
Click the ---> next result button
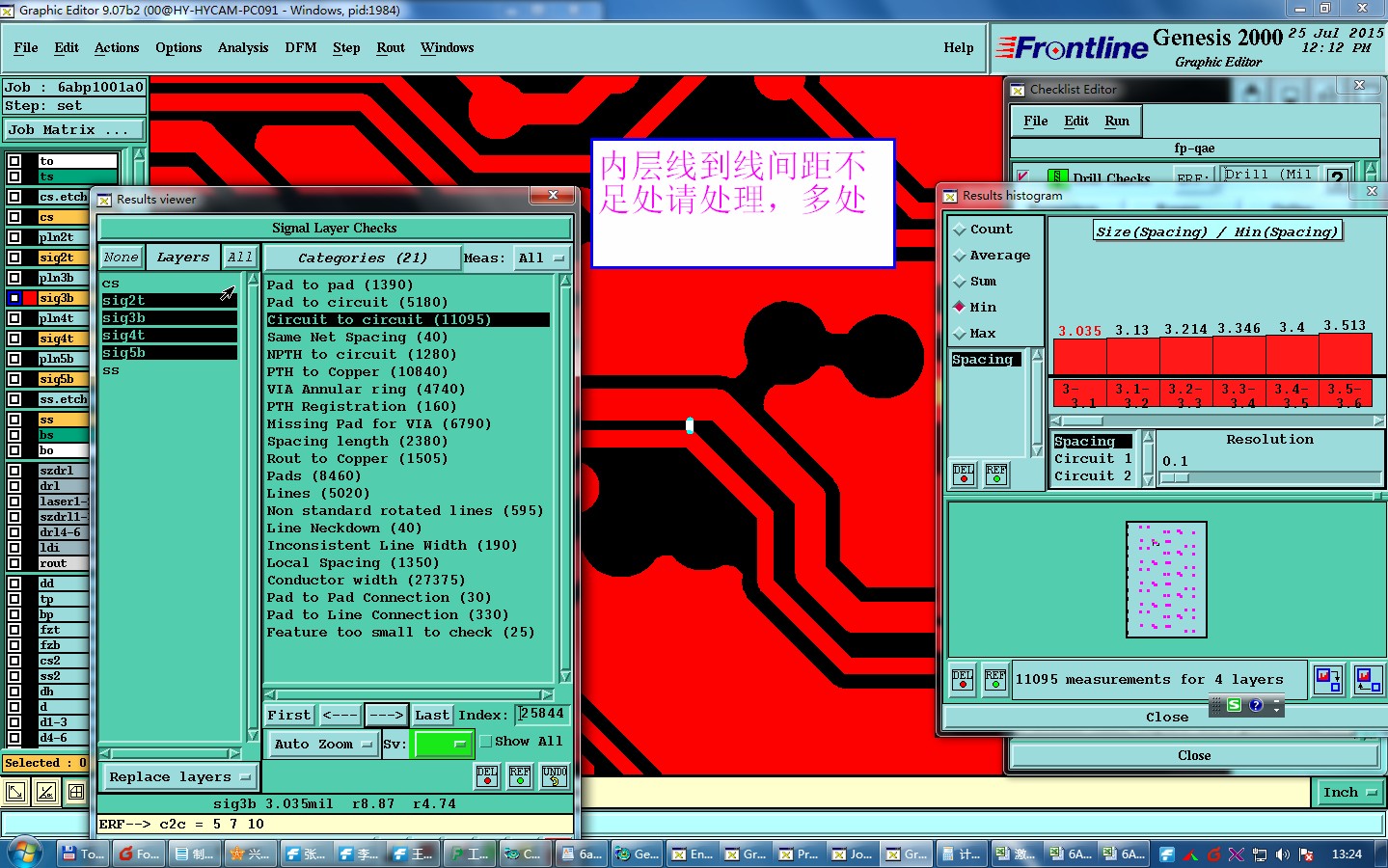coord(386,715)
